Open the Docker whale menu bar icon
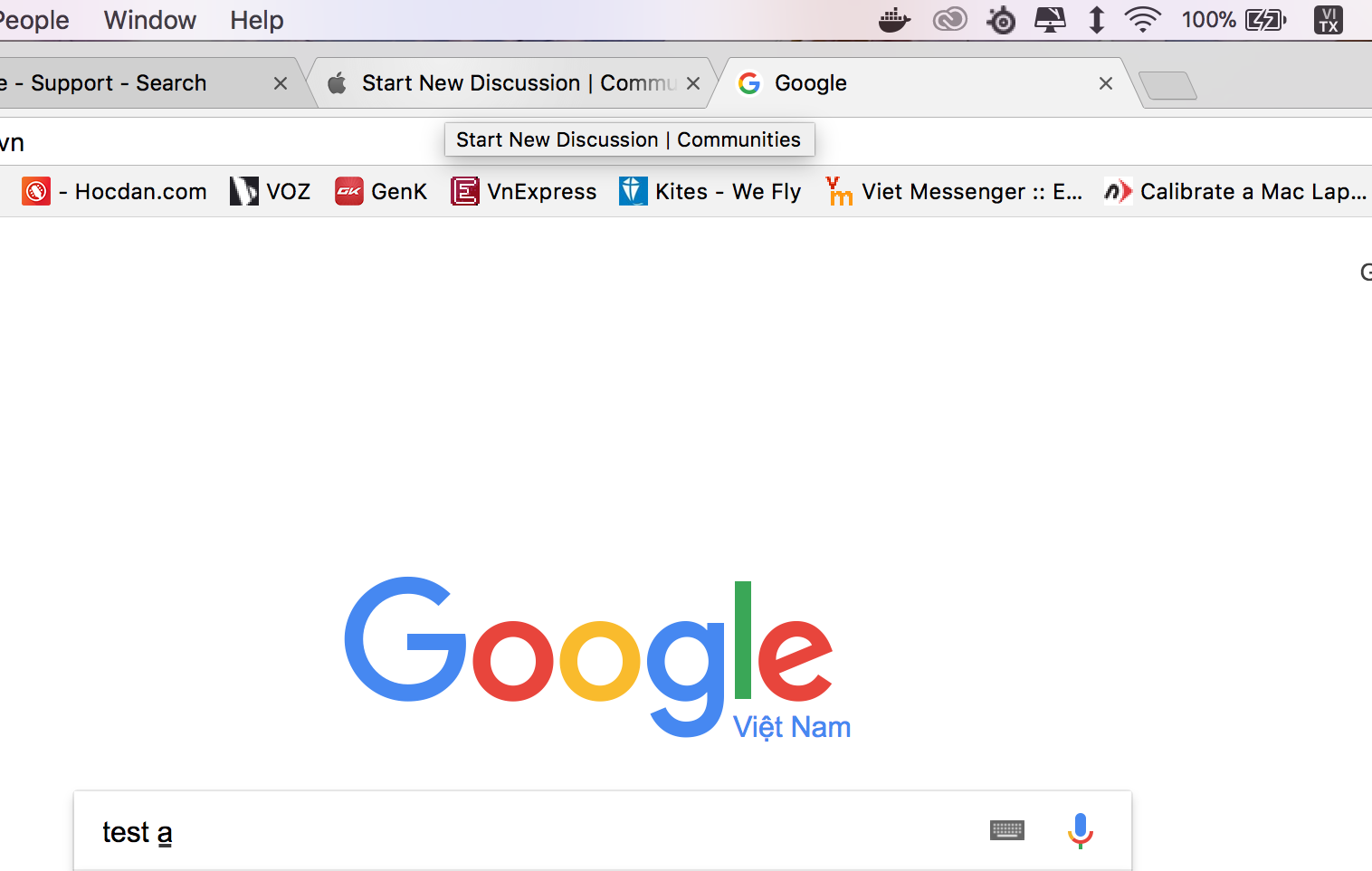 [x=894, y=20]
